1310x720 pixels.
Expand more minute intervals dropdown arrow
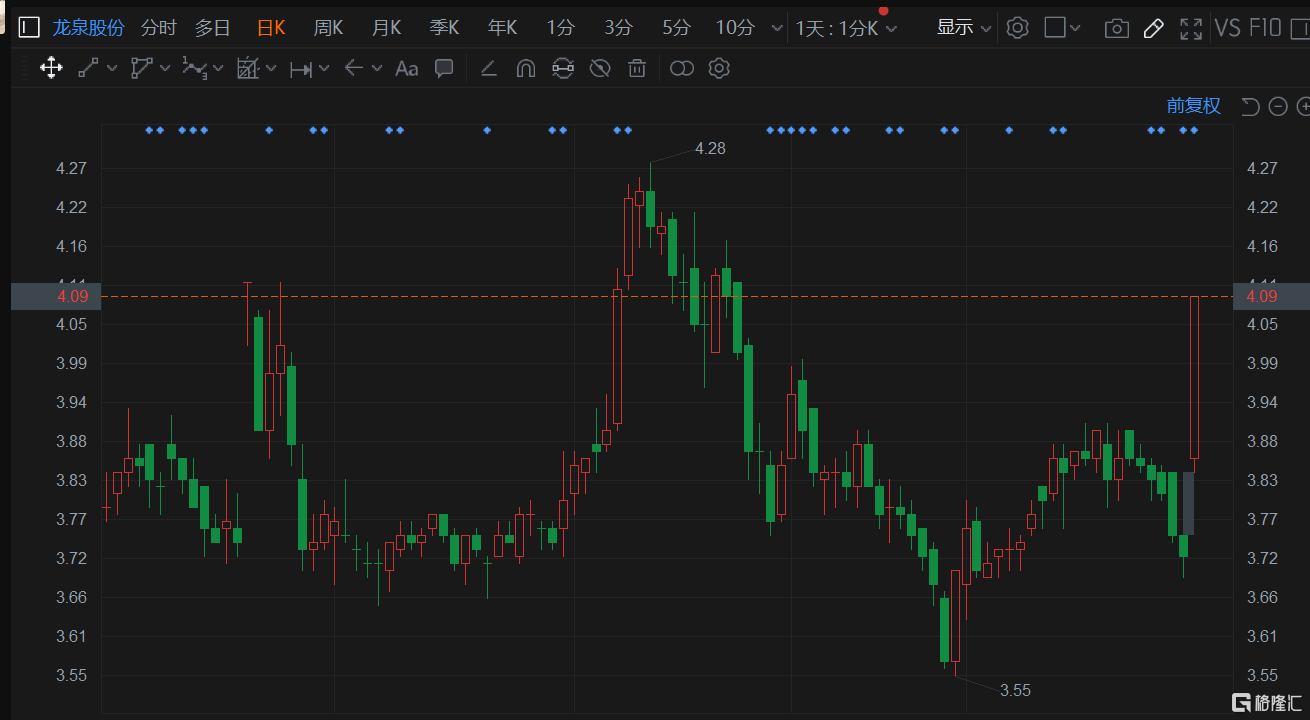[777, 29]
